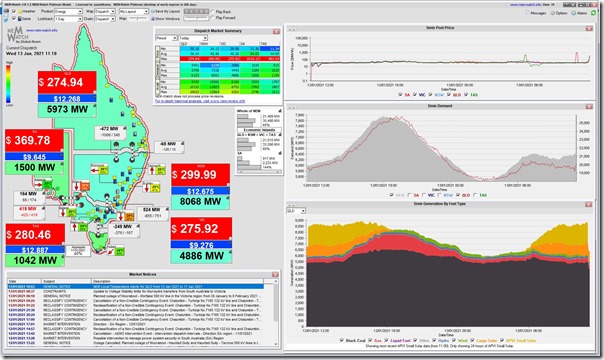This screenshot has height=360, width=604.
Task: Open the Product dropdown showing Energy
Action: [x=69, y=12]
